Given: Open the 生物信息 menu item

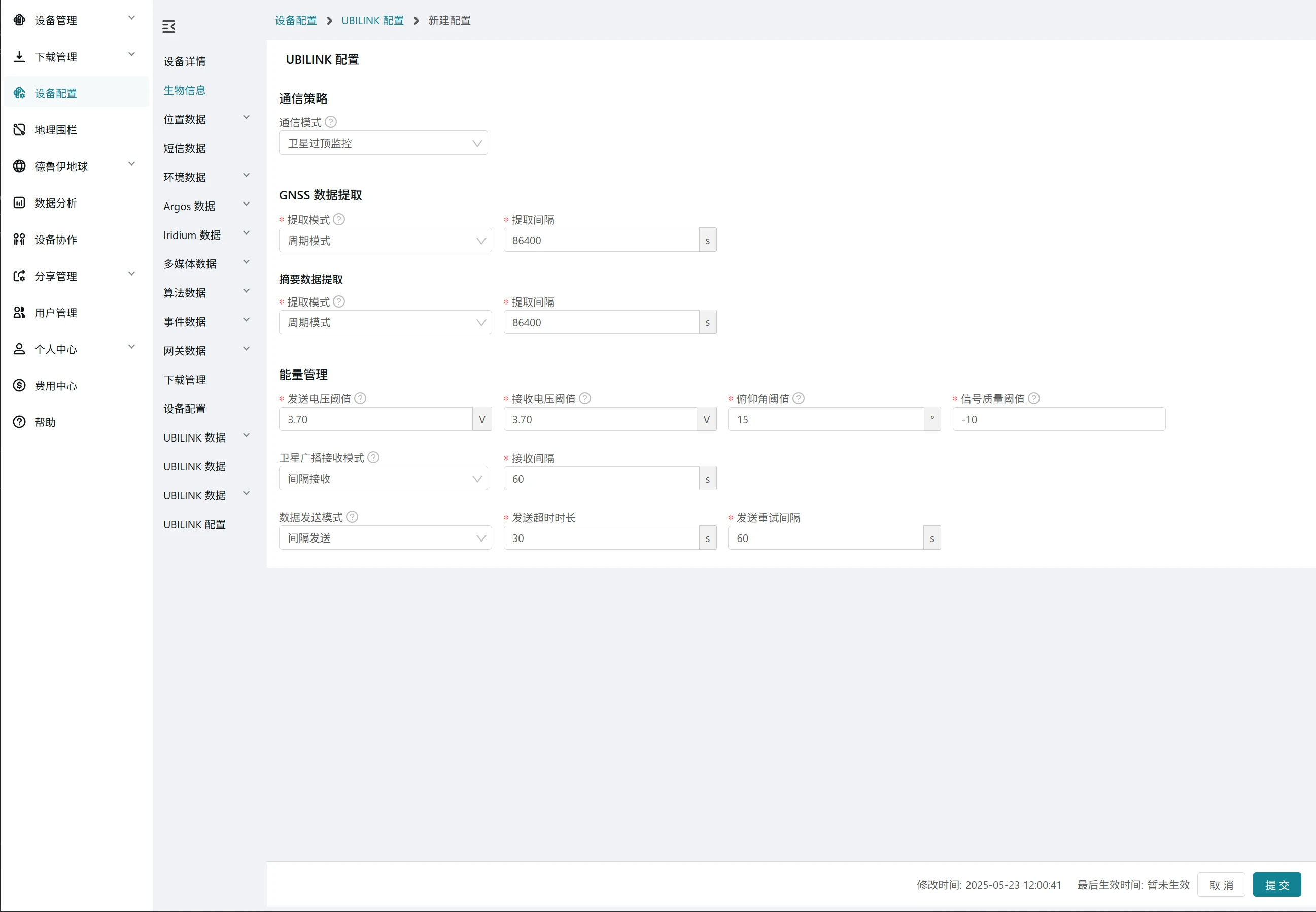Looking at the screenshot, I should (x=185, y=90).
